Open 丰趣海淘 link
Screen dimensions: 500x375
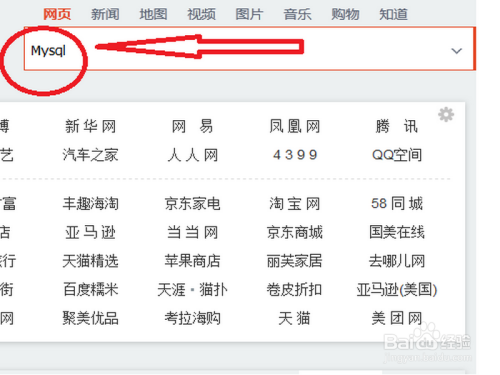(x=90, y=204)
